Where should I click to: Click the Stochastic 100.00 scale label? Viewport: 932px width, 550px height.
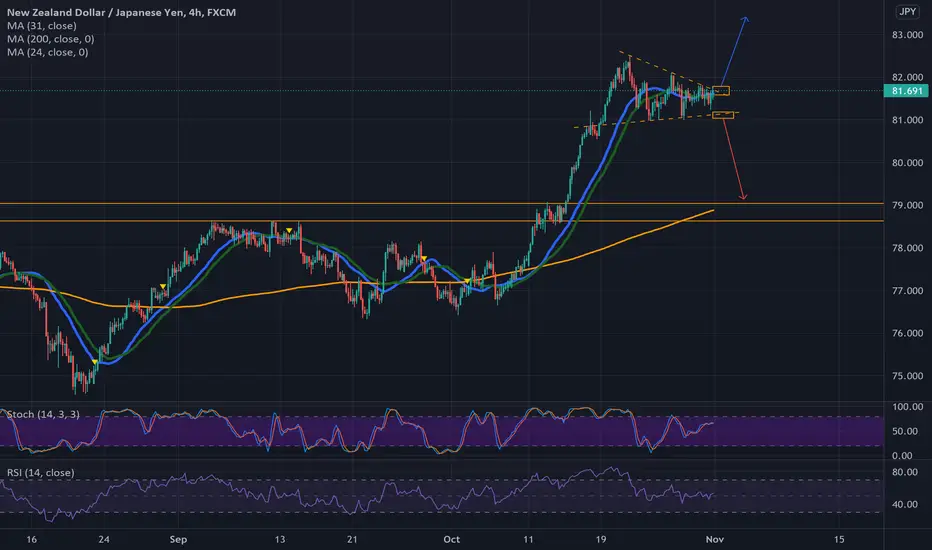(908, 407)
